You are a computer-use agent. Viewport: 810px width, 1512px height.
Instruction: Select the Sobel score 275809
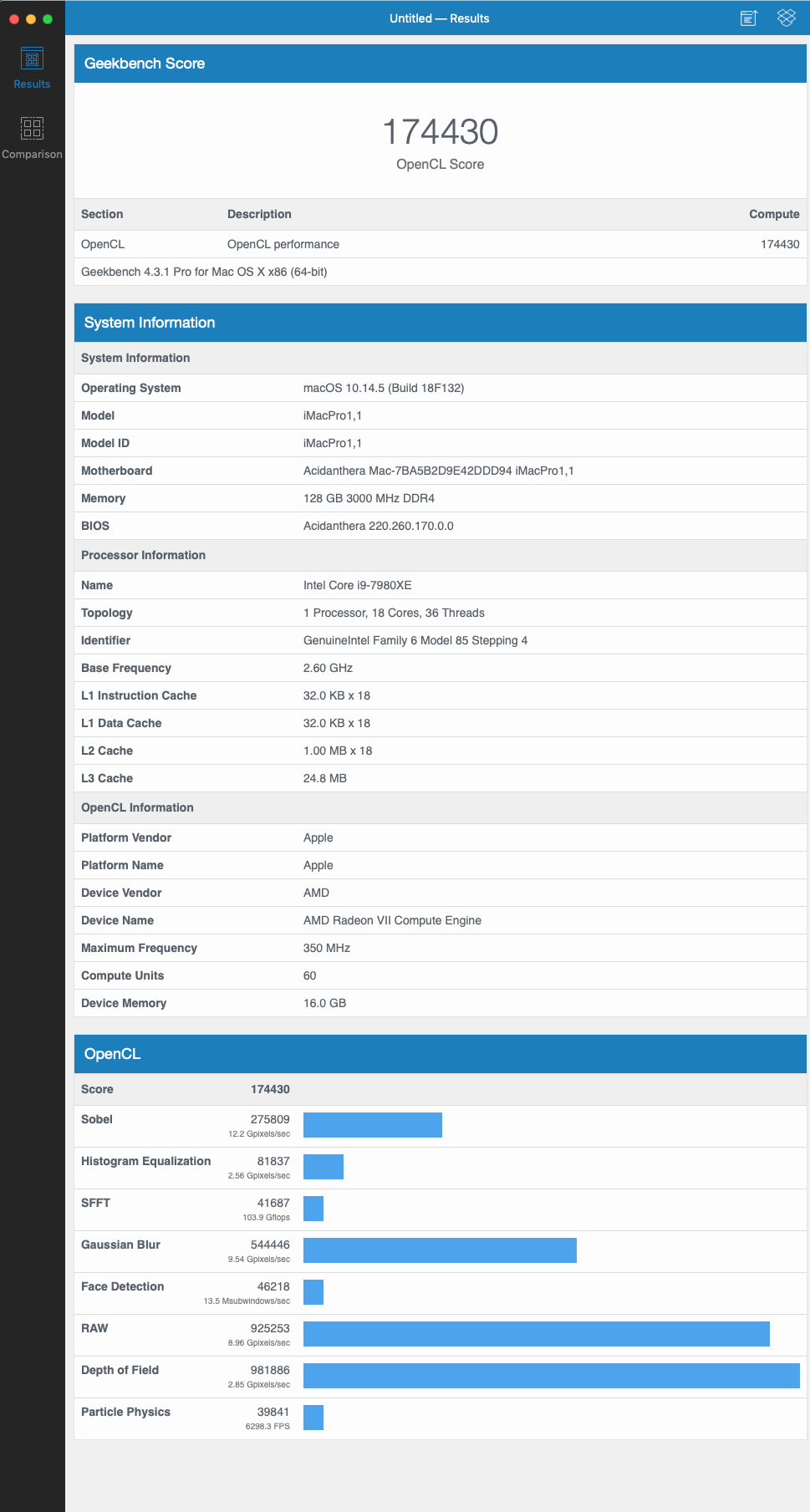point(270,1119)
